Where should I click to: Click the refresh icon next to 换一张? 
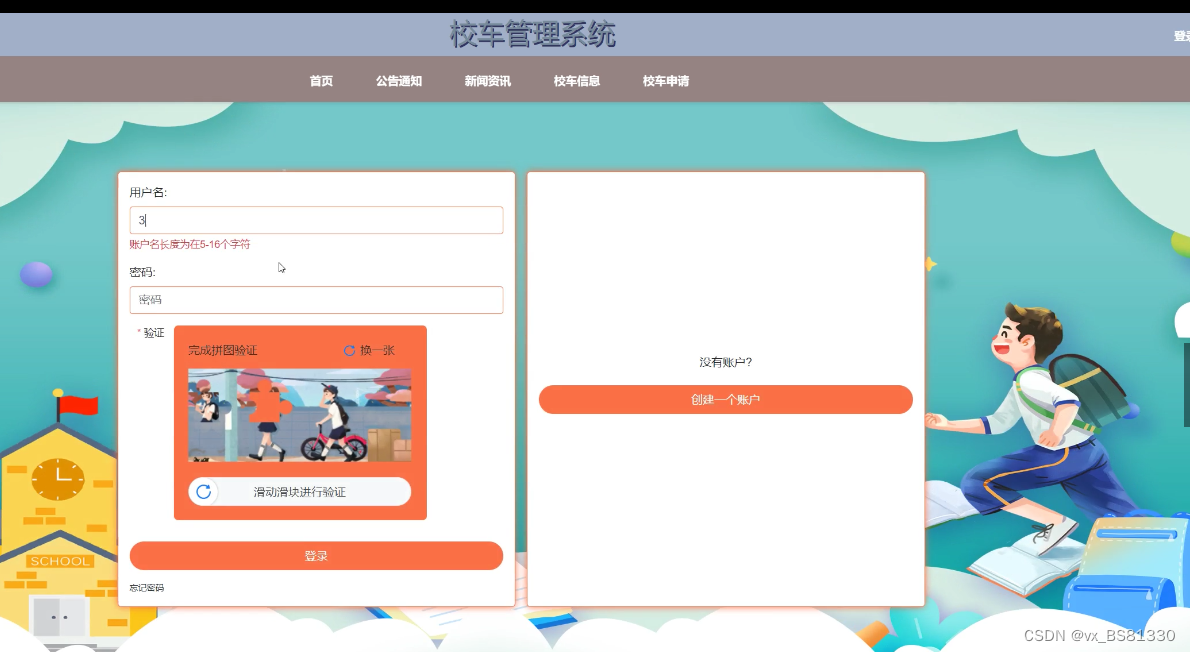point(349,351)
